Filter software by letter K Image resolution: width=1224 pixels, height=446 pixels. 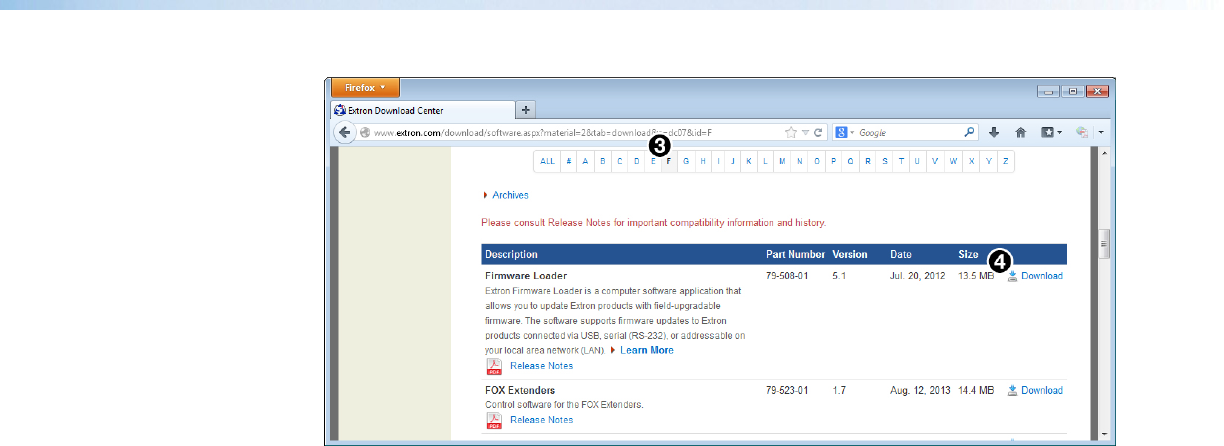click(749, 161)
